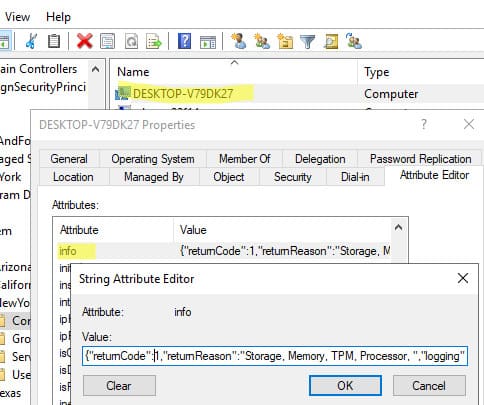
Task: Click the Export List toolbar icon
Action: pos(154,42)
